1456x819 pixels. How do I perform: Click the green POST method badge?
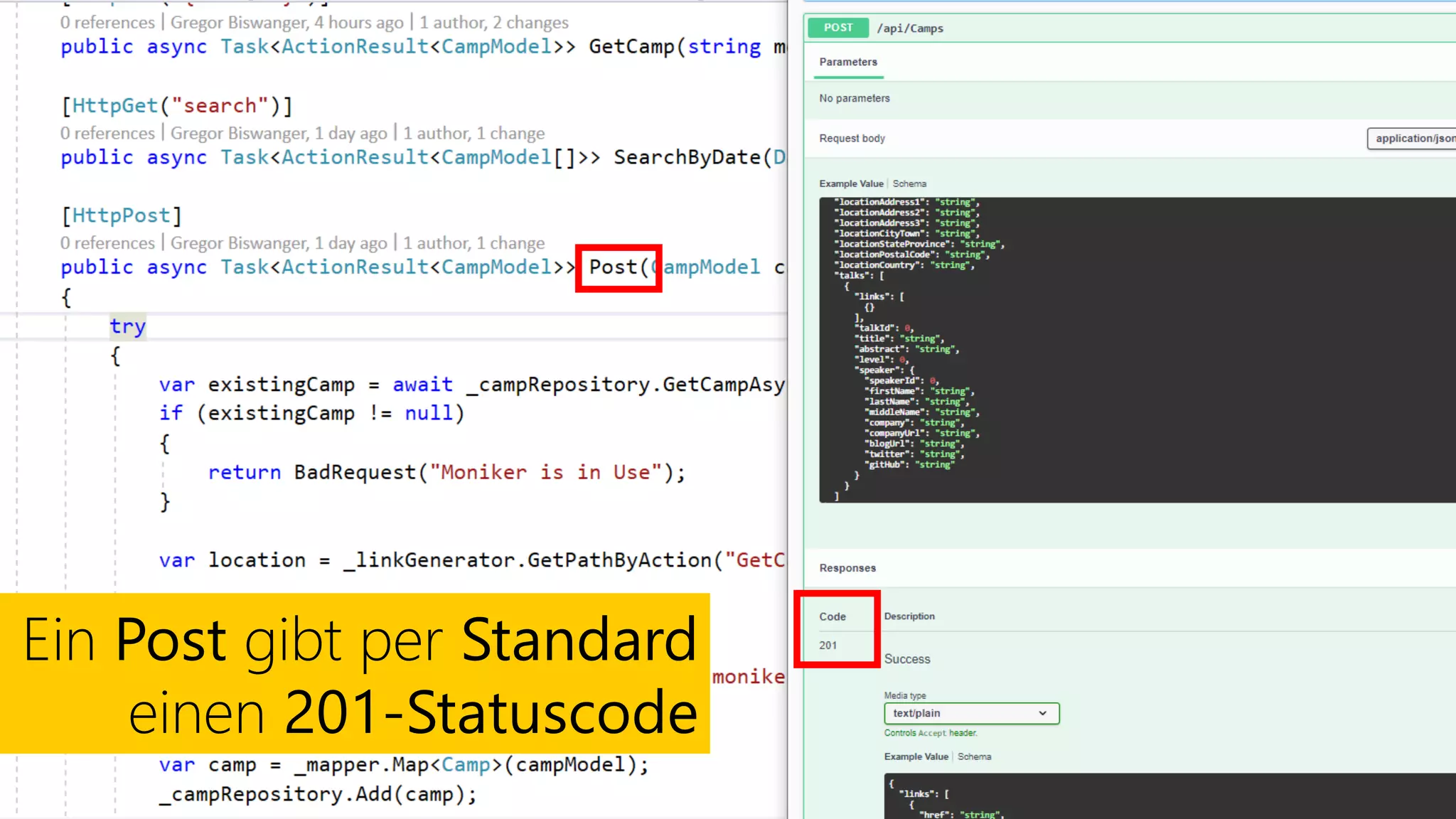point(838,28)
